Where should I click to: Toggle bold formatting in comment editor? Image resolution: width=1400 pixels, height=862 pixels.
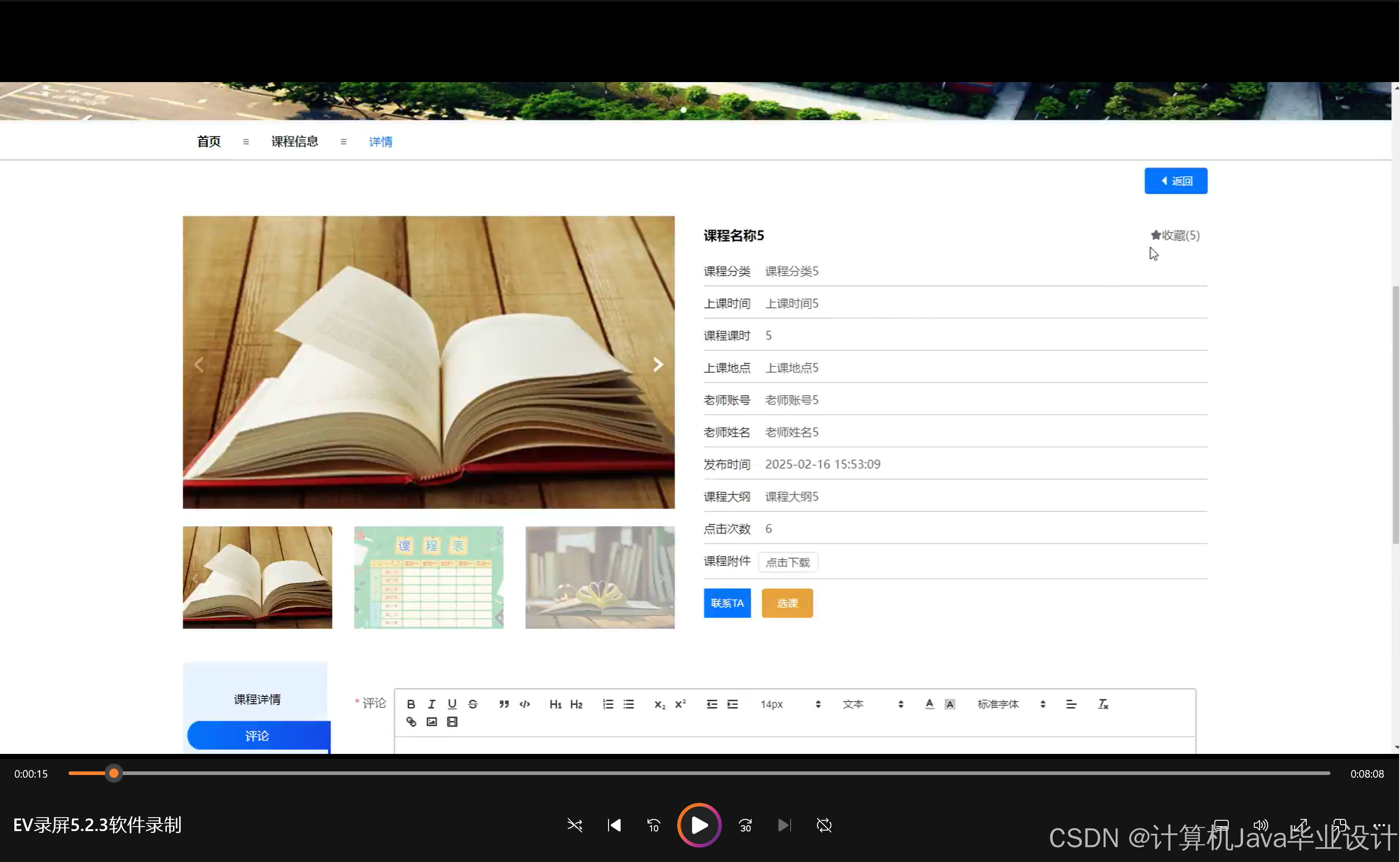410,704
